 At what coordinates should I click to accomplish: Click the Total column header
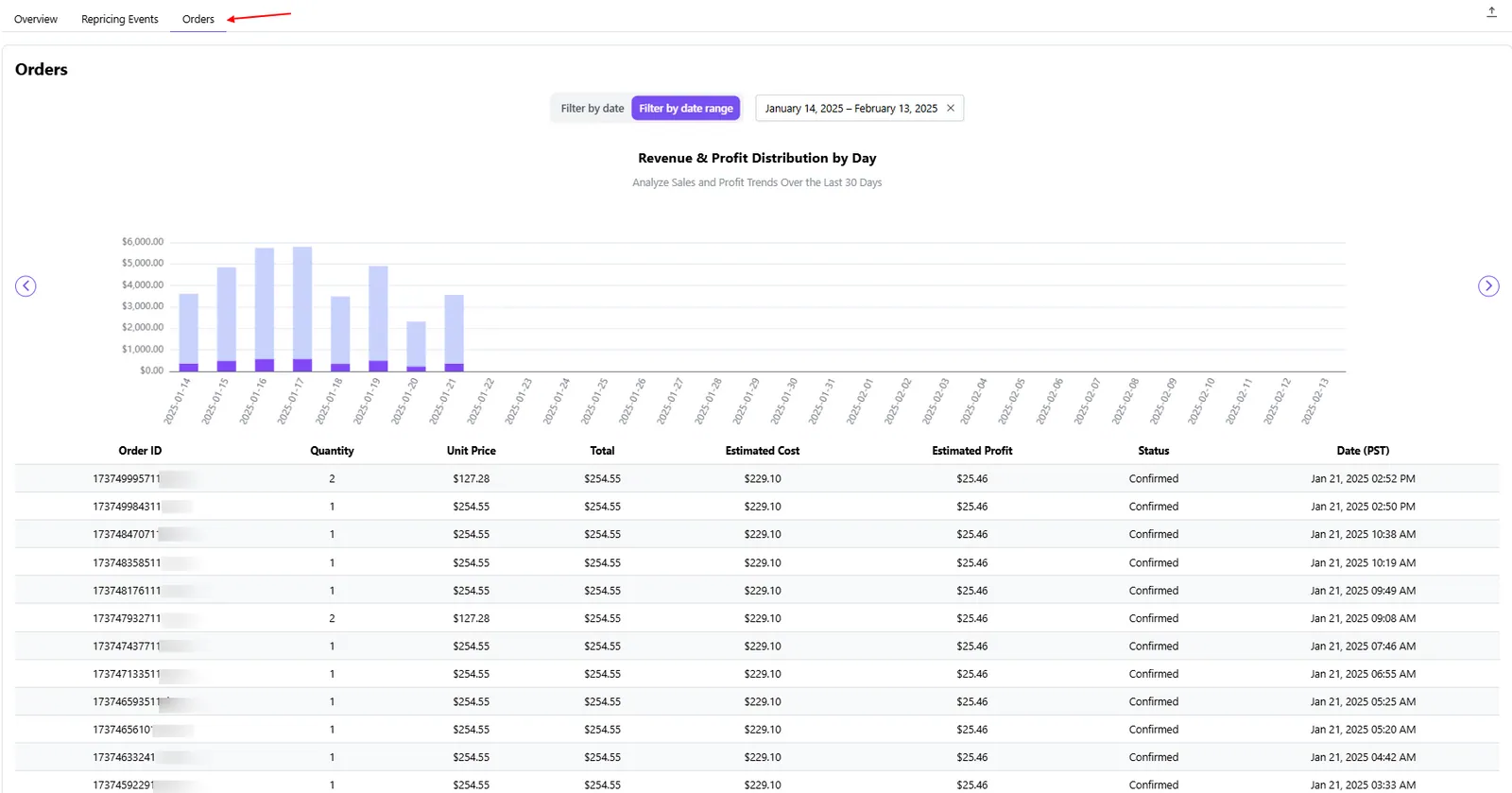[602, 451]
